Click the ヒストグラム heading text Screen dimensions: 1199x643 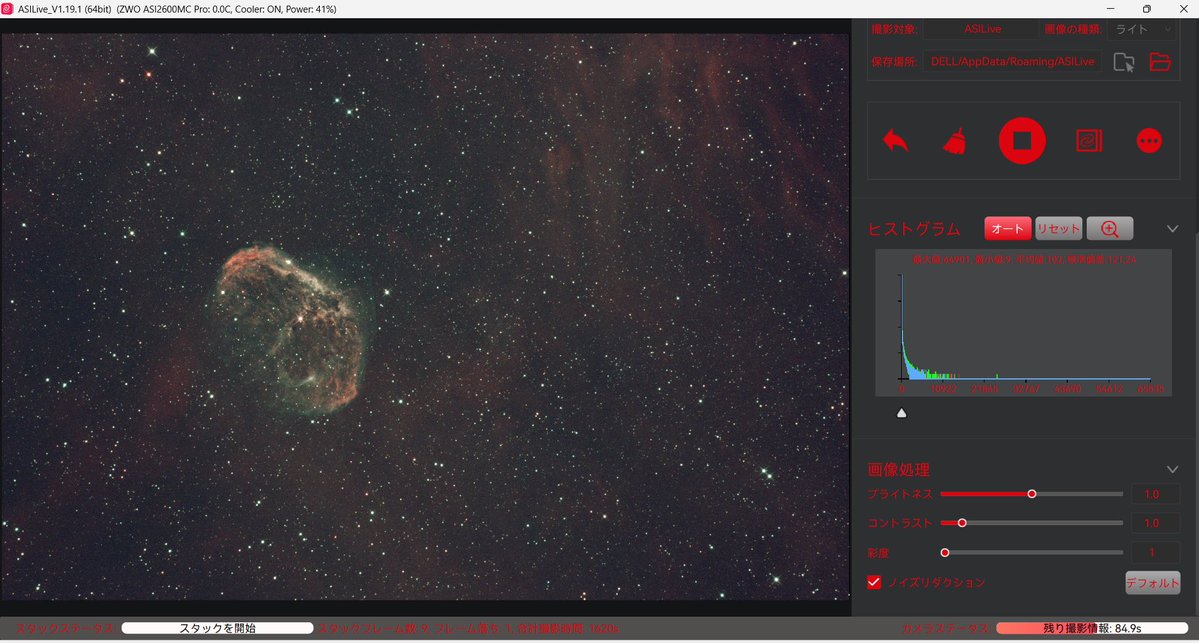click(914, 229)
